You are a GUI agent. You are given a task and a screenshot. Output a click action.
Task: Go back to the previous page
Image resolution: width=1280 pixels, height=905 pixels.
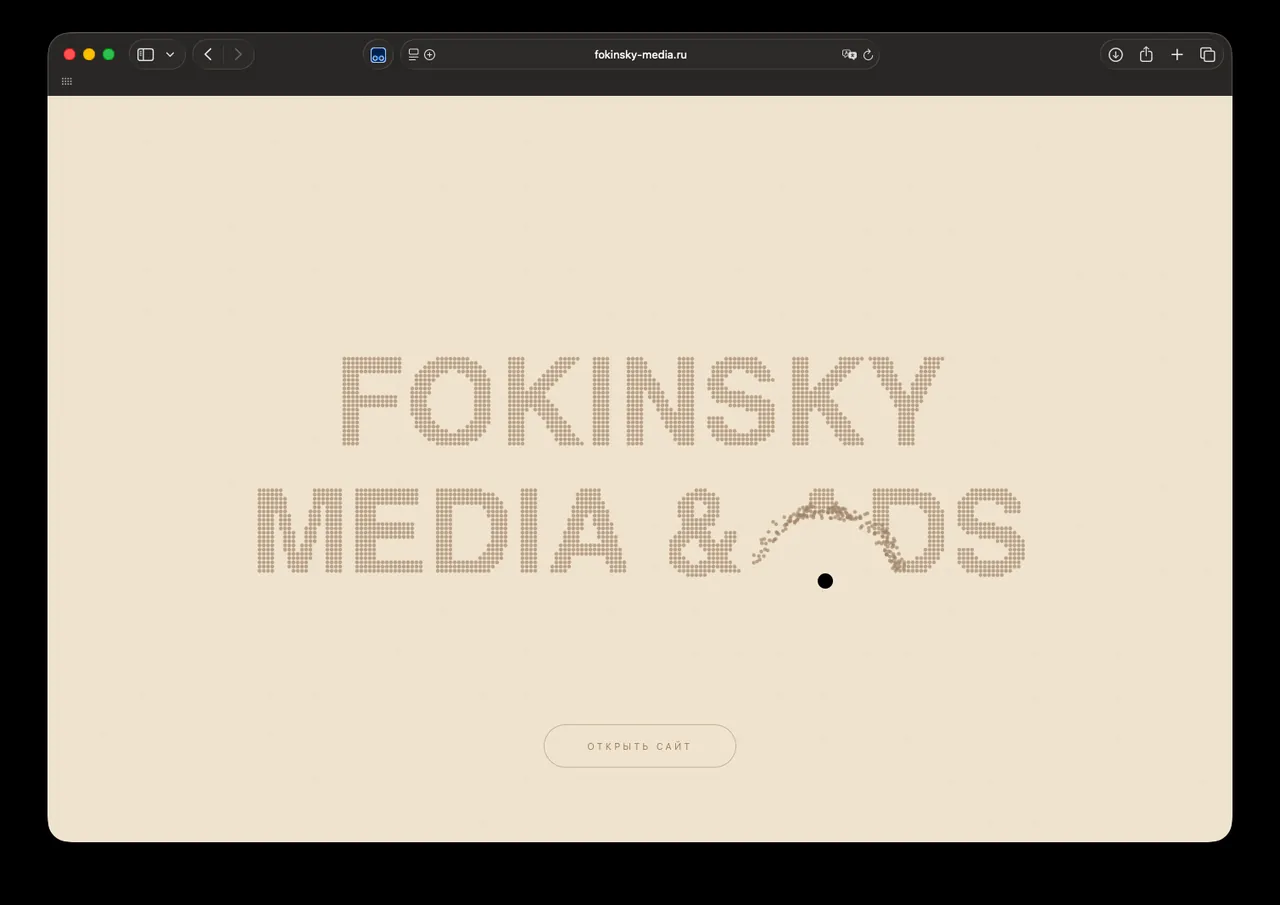point(208,55)
